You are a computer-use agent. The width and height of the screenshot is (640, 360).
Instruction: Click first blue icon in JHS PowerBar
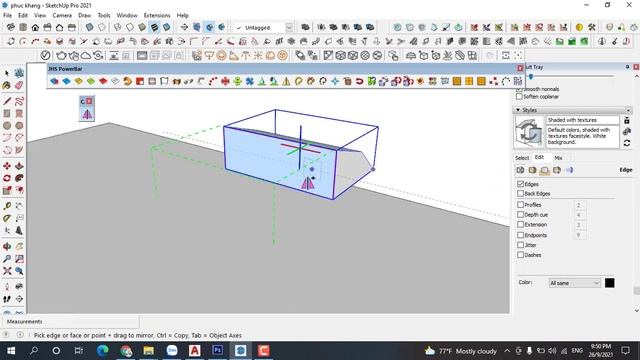(x=54, y=81)
